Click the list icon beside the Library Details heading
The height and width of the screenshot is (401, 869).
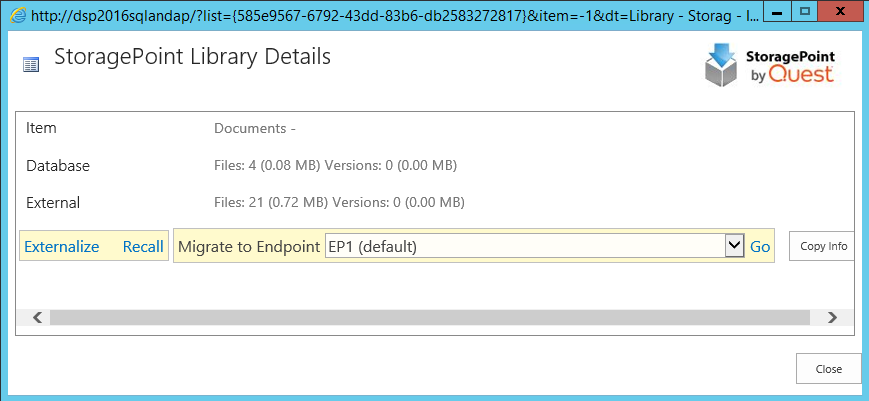[31, 64]
